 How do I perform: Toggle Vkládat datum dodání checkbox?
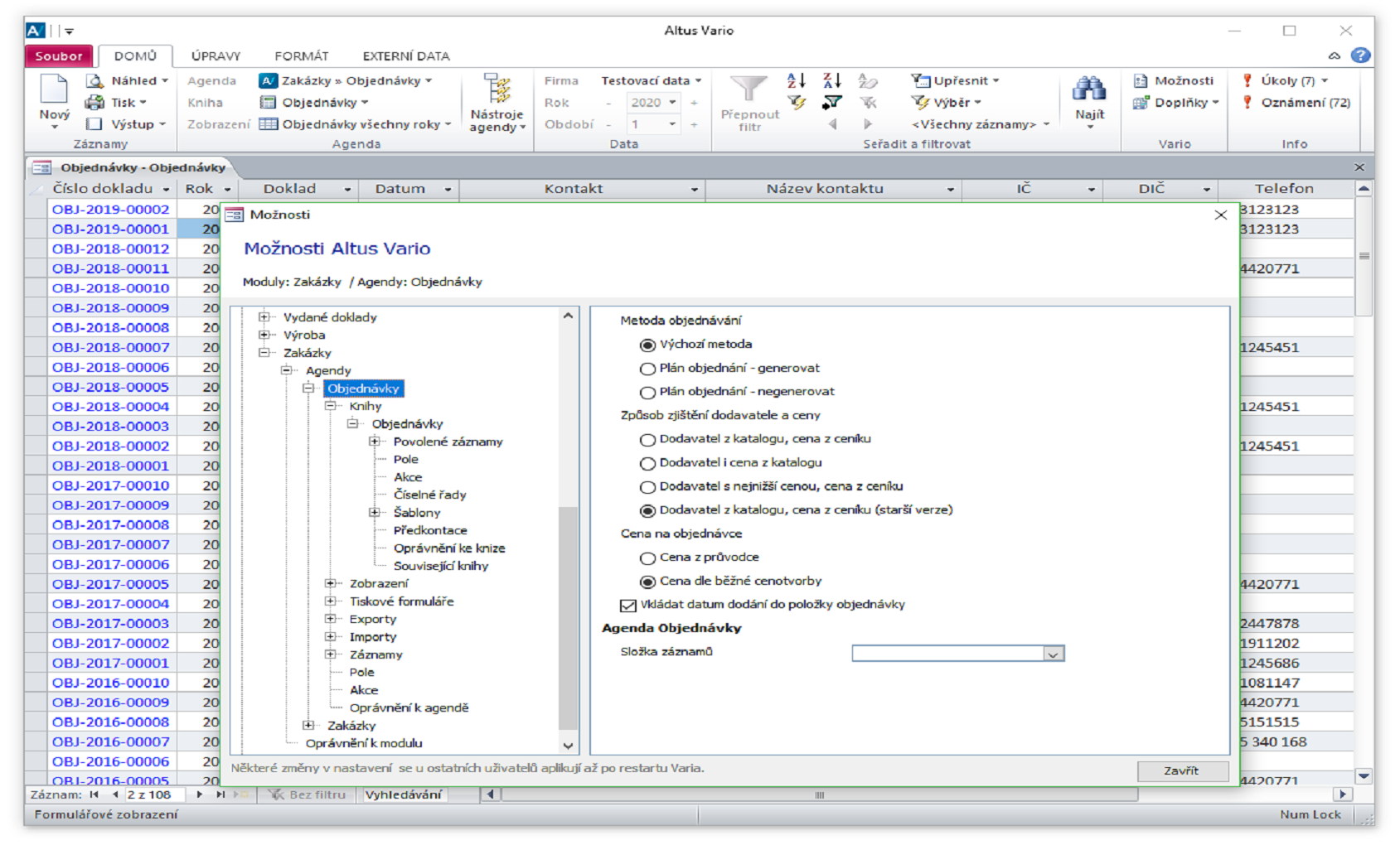(628, 606)
